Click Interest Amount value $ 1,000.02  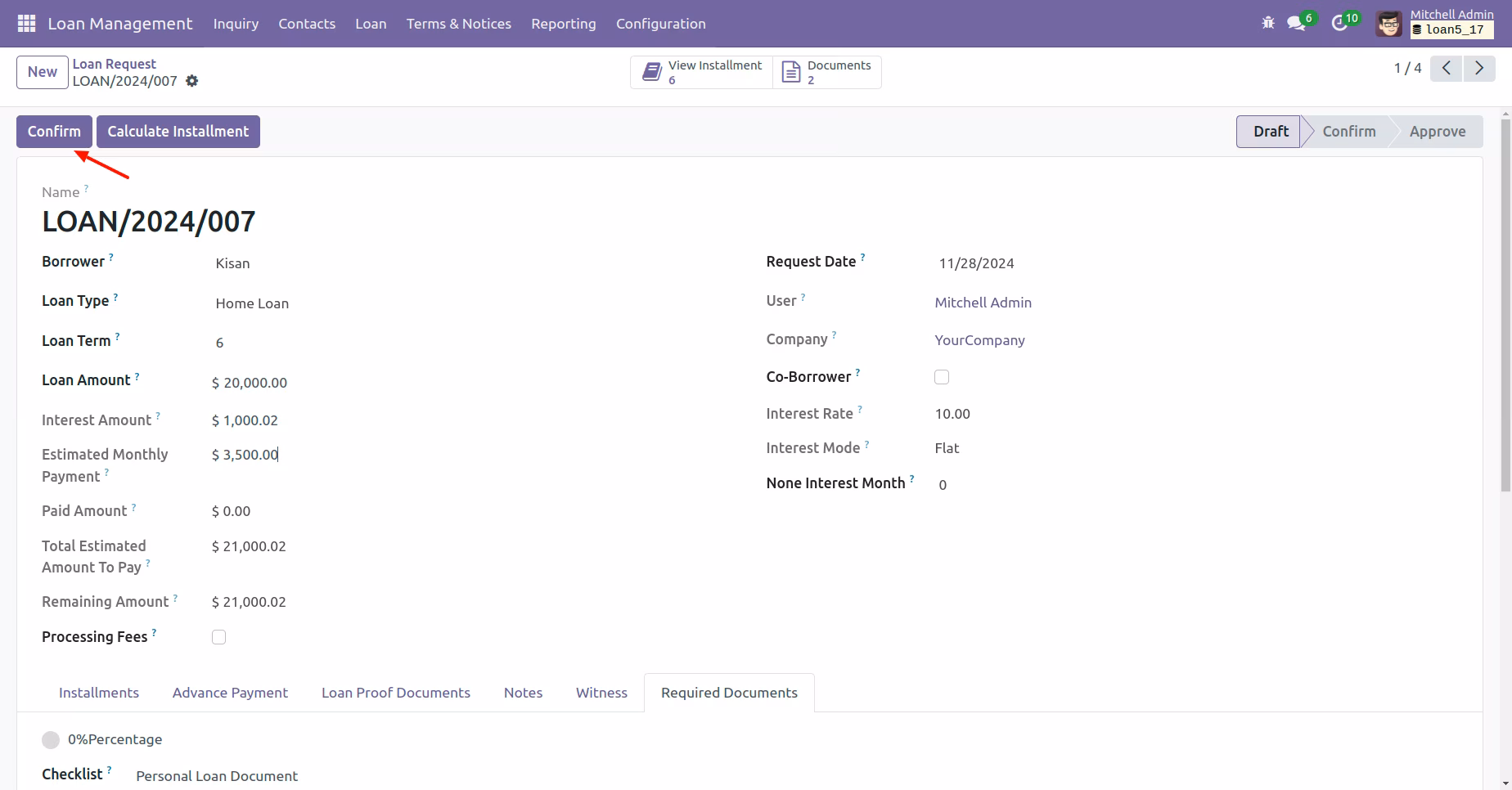245,420
